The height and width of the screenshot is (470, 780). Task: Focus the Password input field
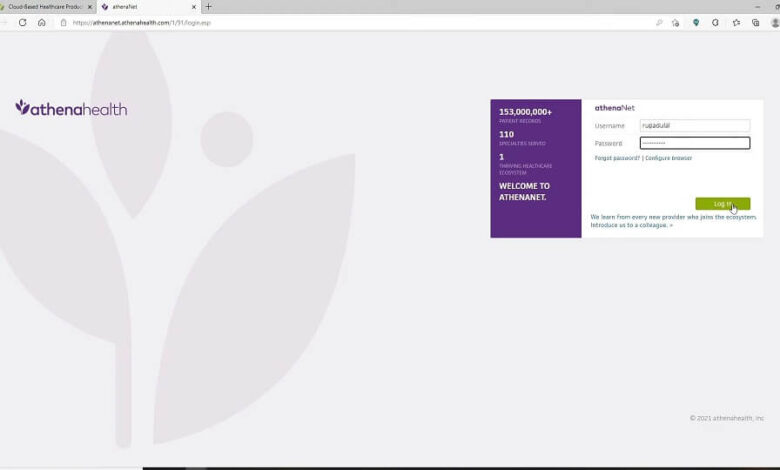694,143
